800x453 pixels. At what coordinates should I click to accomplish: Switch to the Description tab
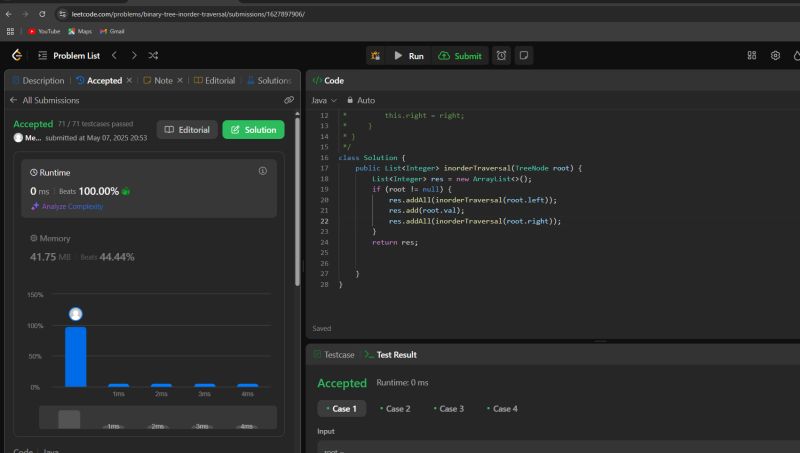38,81
